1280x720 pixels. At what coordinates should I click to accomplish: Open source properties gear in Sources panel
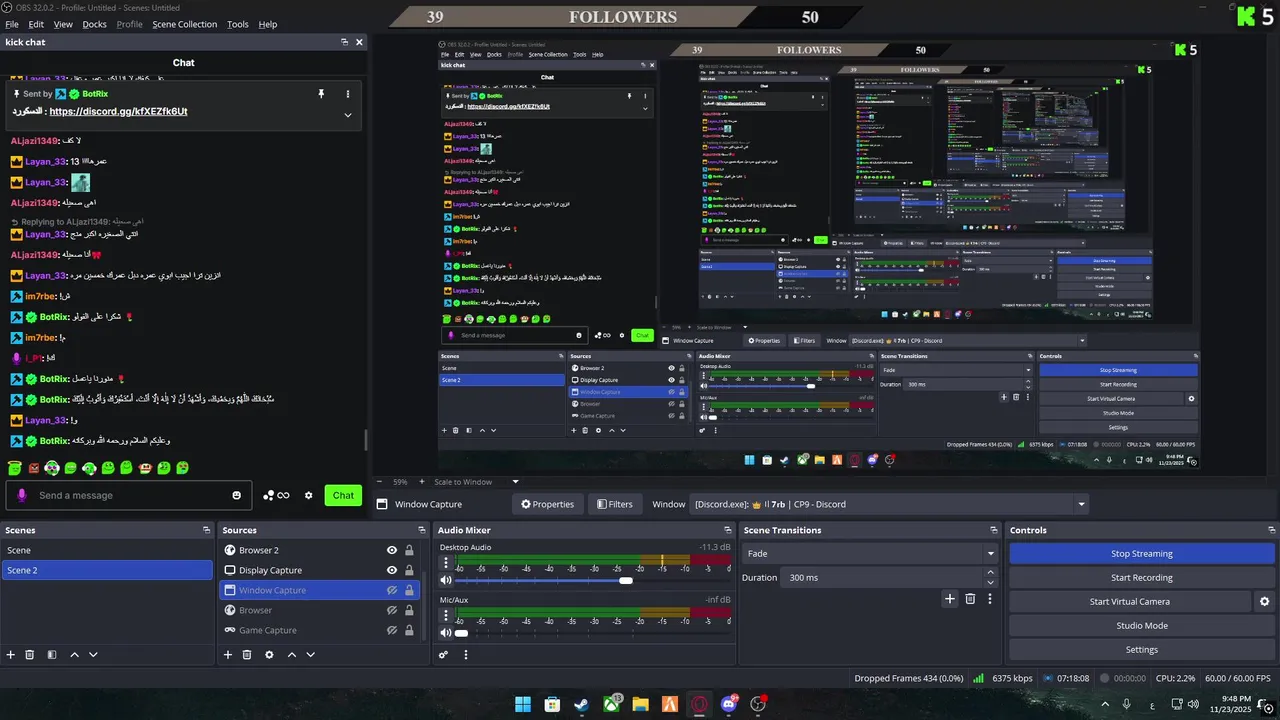[x=269, y=655]
